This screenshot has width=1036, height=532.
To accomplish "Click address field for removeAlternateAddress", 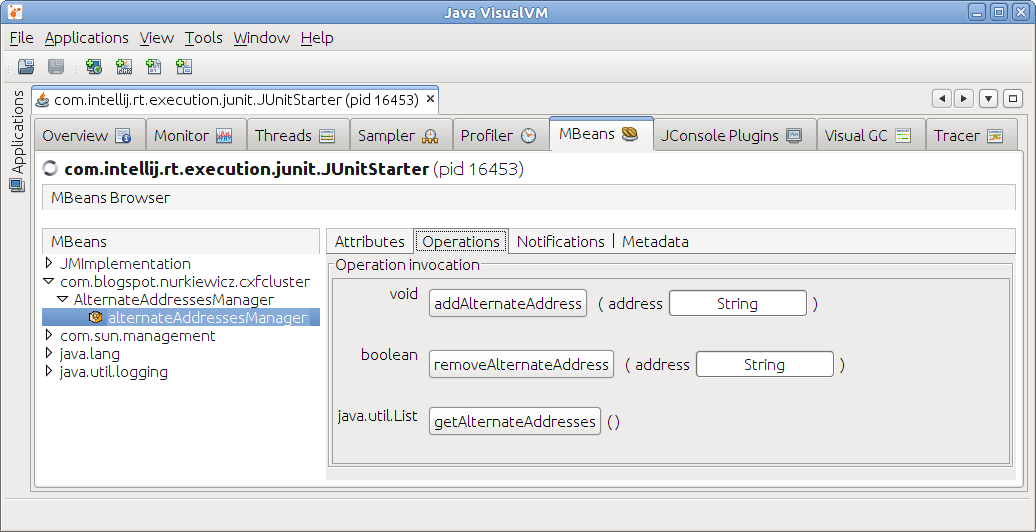I will (x=765, y=365).
